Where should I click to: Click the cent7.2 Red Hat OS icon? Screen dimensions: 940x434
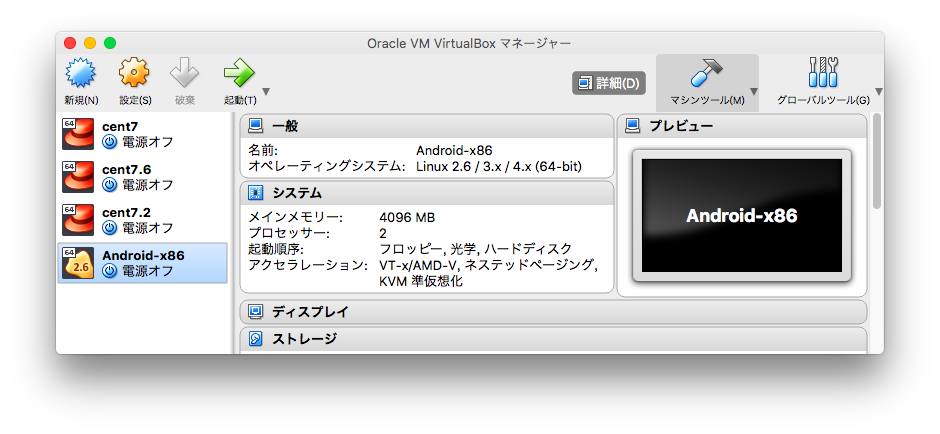(79, 220)
